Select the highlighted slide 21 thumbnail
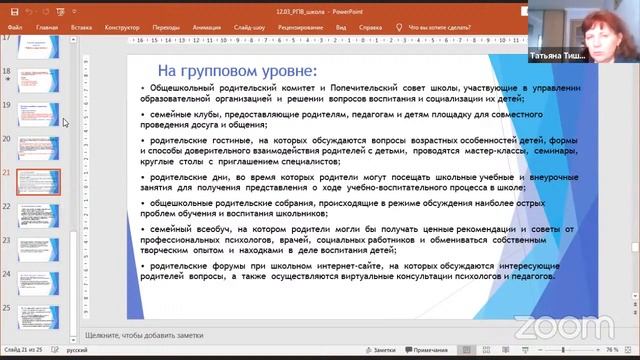The image size is (640, 360). pyautogui.click(x=38, y=182)
